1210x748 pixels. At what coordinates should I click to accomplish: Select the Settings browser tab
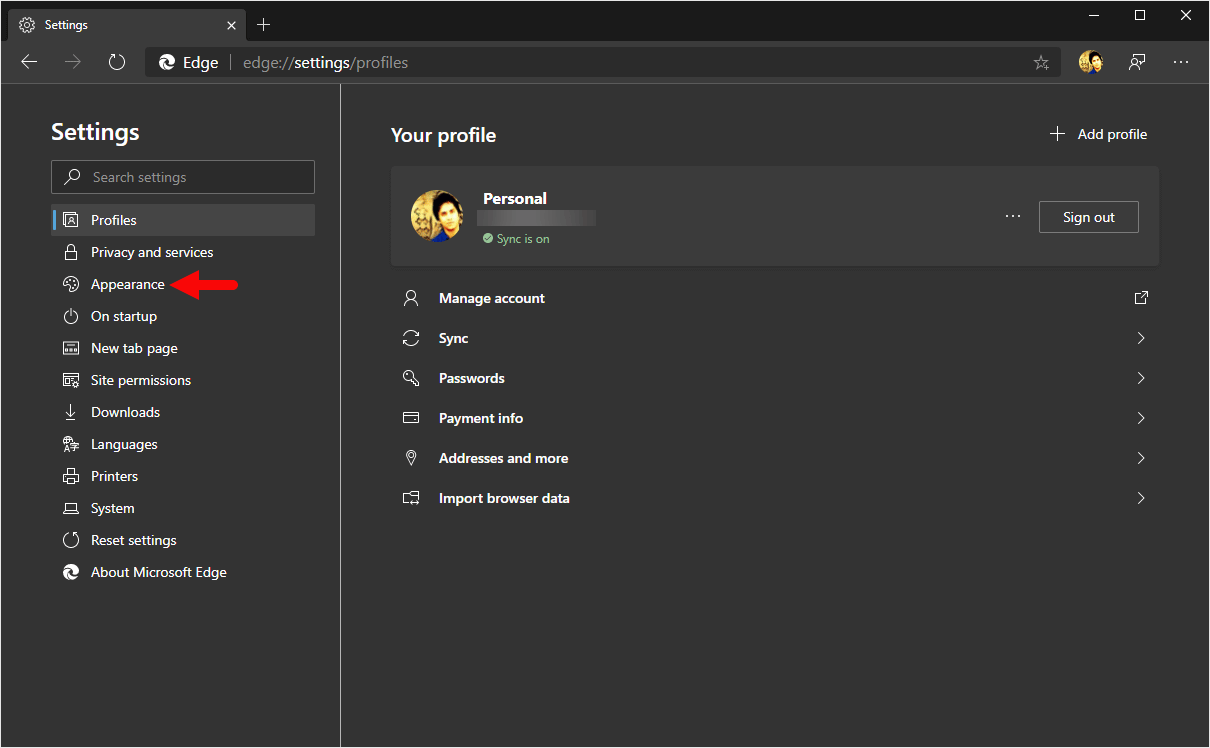tap(125, 24)
